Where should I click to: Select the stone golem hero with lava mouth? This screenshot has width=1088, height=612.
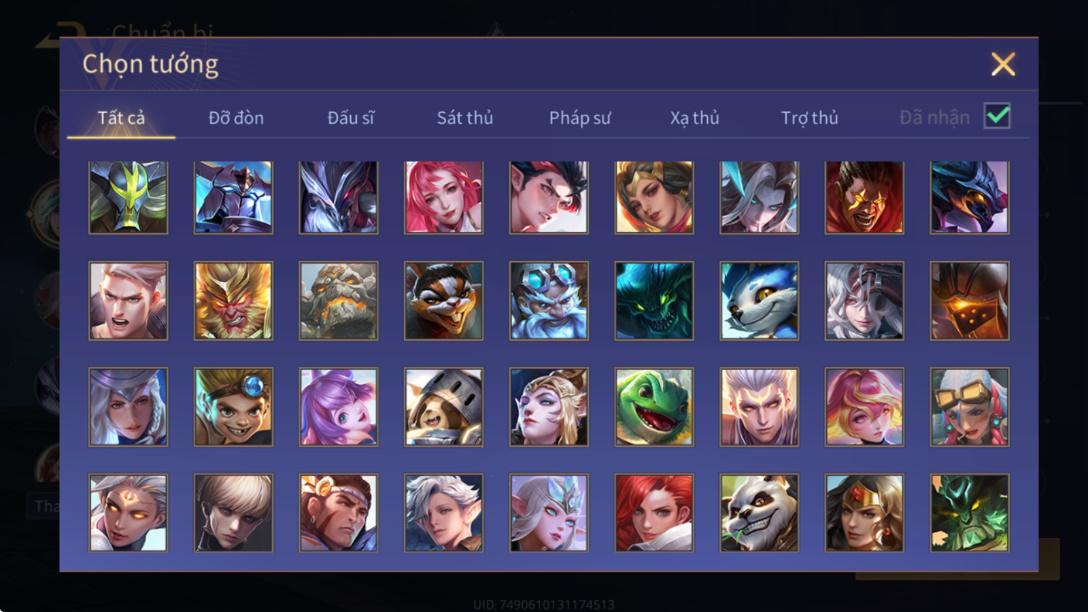point(339,300)
